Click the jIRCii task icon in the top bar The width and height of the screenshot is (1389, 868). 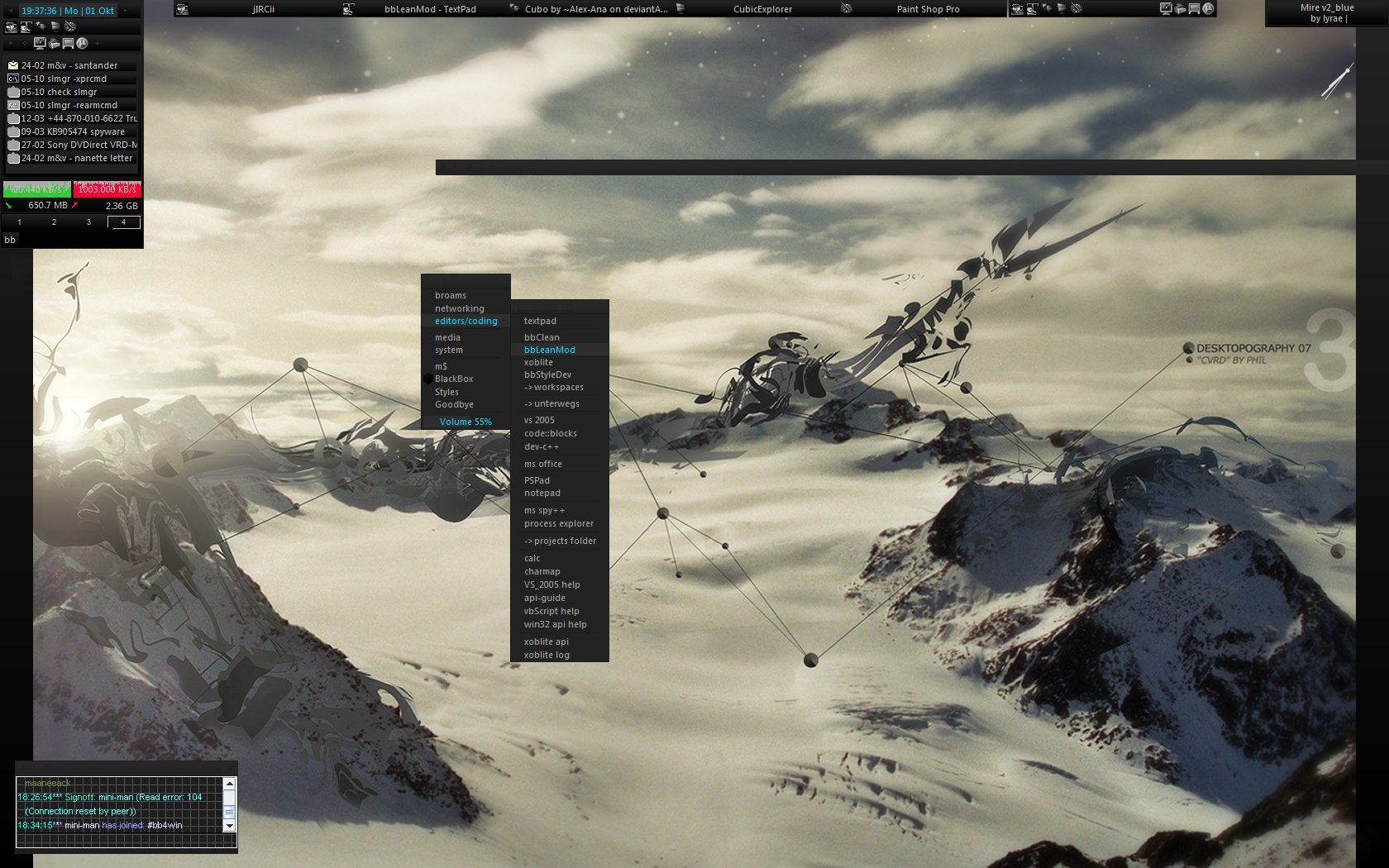tap(183, 9)
